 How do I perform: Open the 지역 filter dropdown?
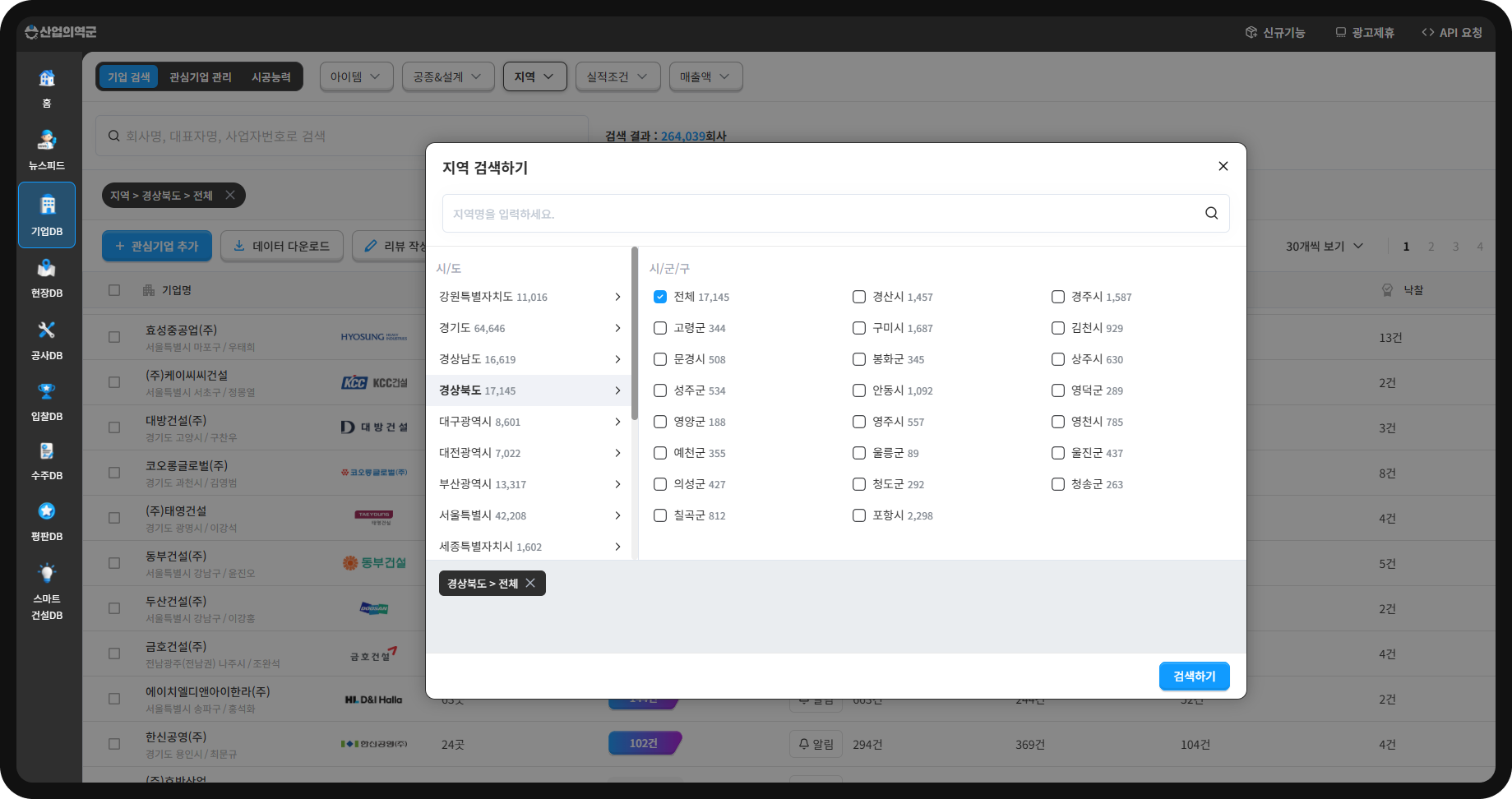coord(534,76)
